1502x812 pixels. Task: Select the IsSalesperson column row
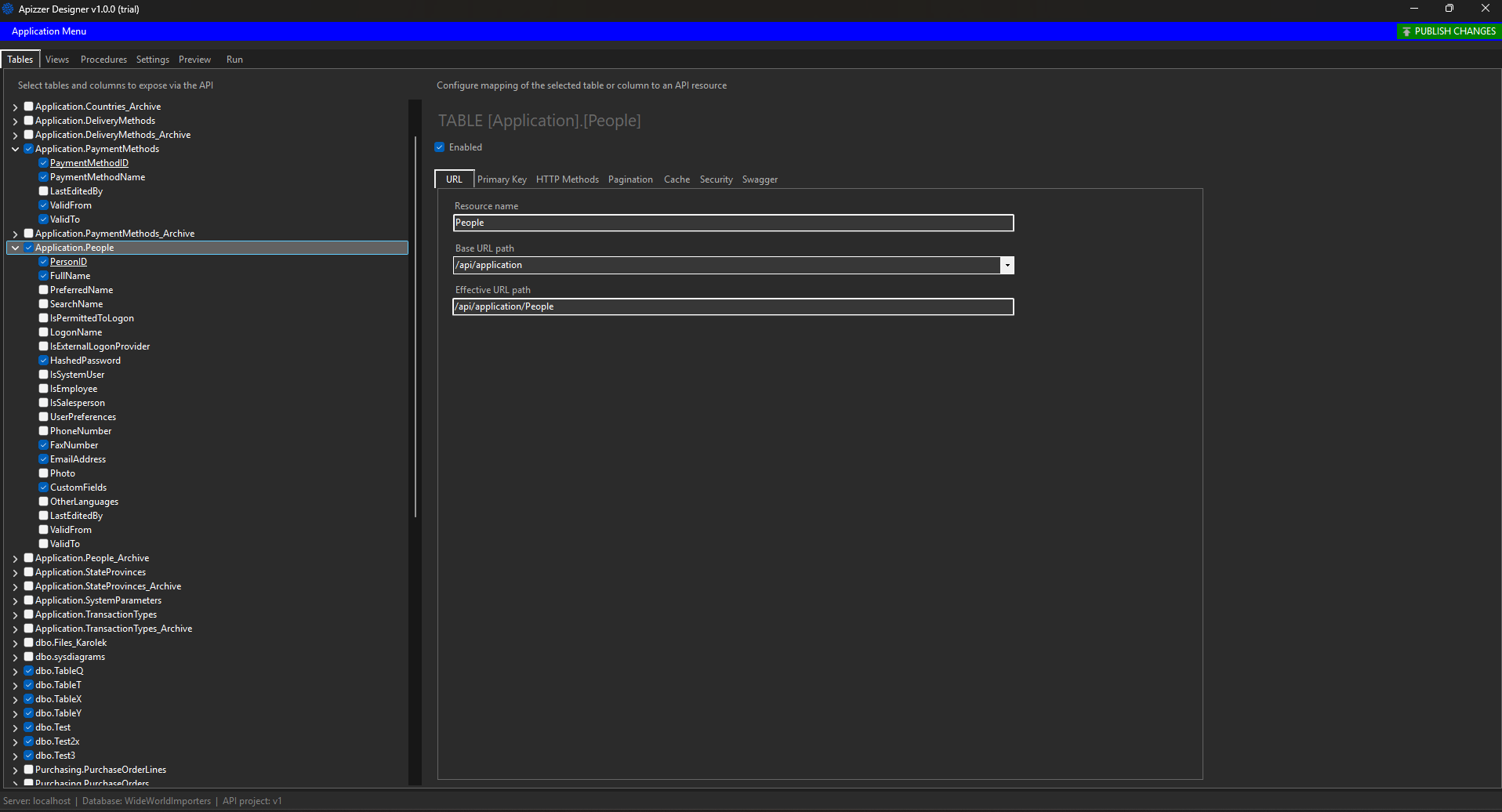pyautogui.click(x=77, y=403)
